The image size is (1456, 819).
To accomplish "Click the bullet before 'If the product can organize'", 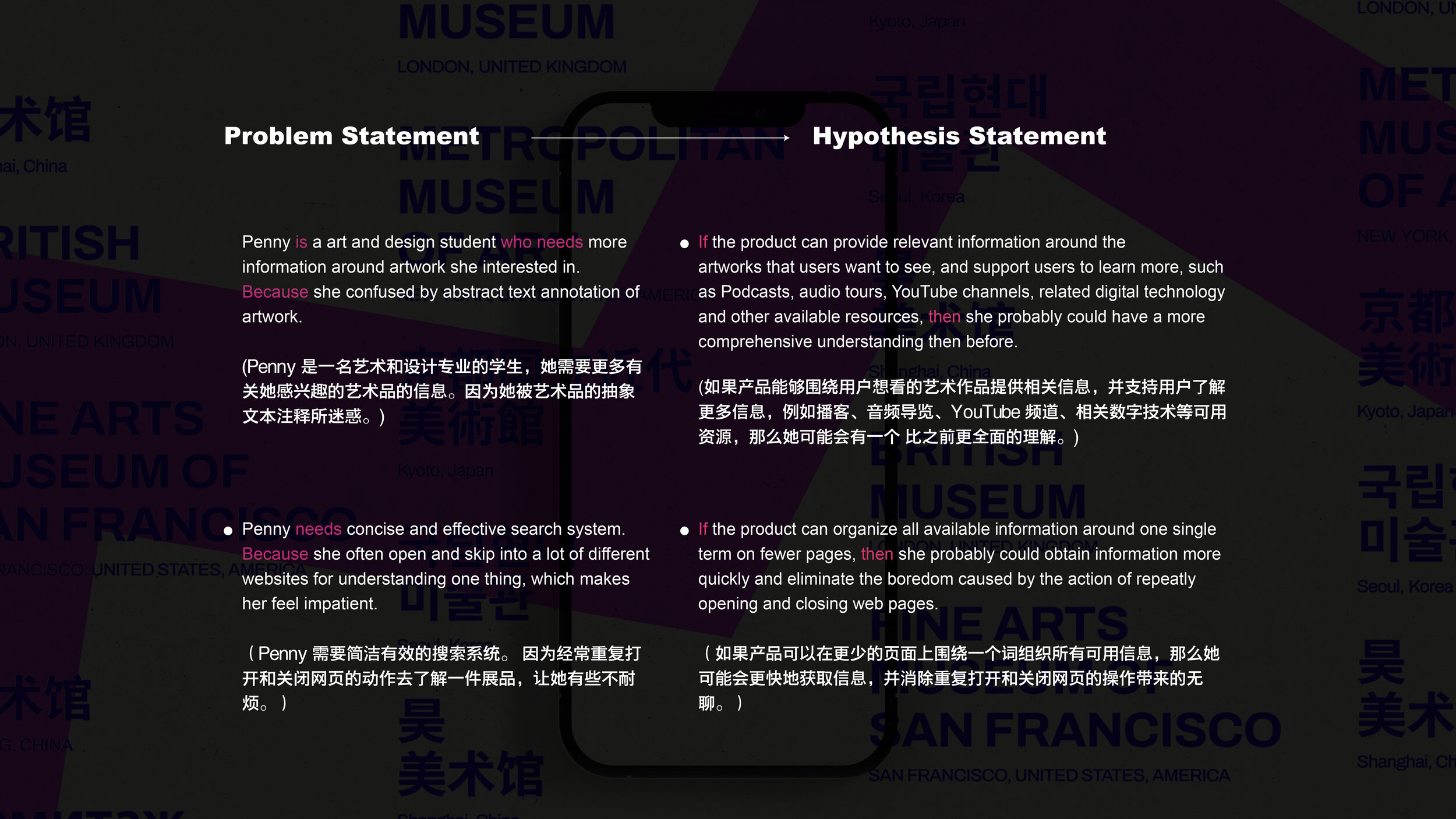I will (x=684, y=531).
